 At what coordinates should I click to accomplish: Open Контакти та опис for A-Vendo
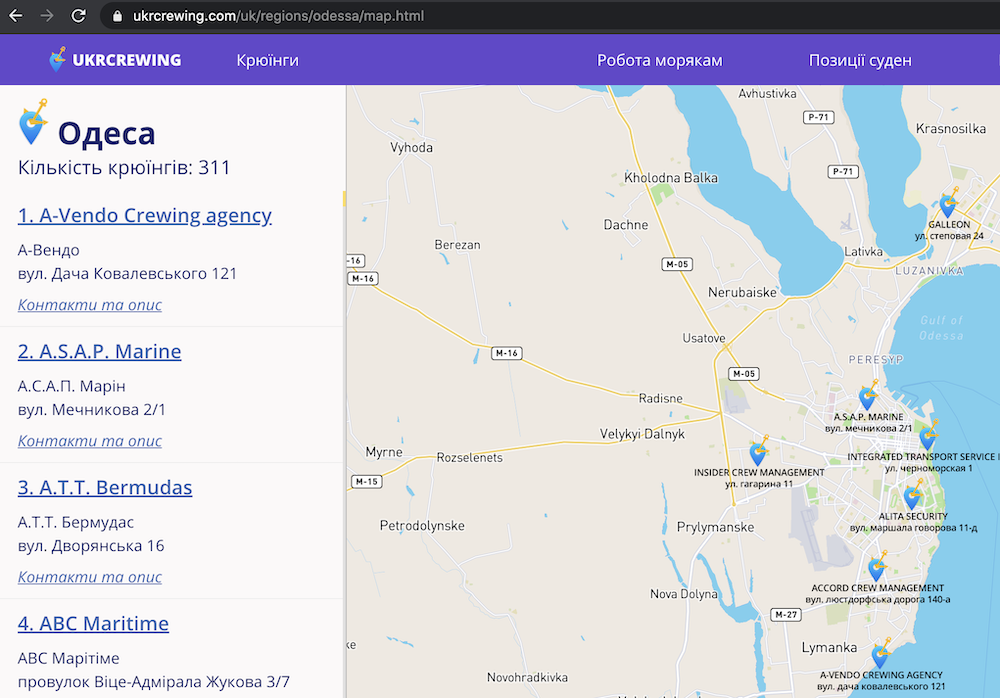click(90, 305)
